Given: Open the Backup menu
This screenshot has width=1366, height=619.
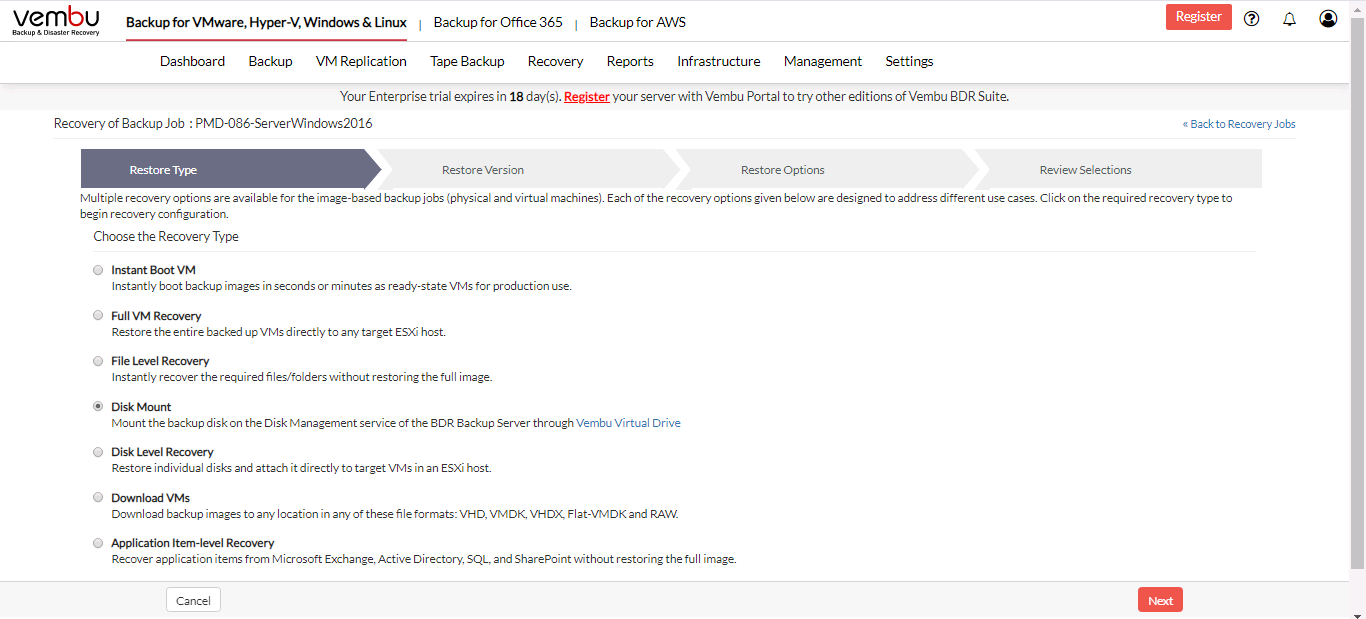Looking at the screenshot, I should pyautogui.click(x=270, y=61).
